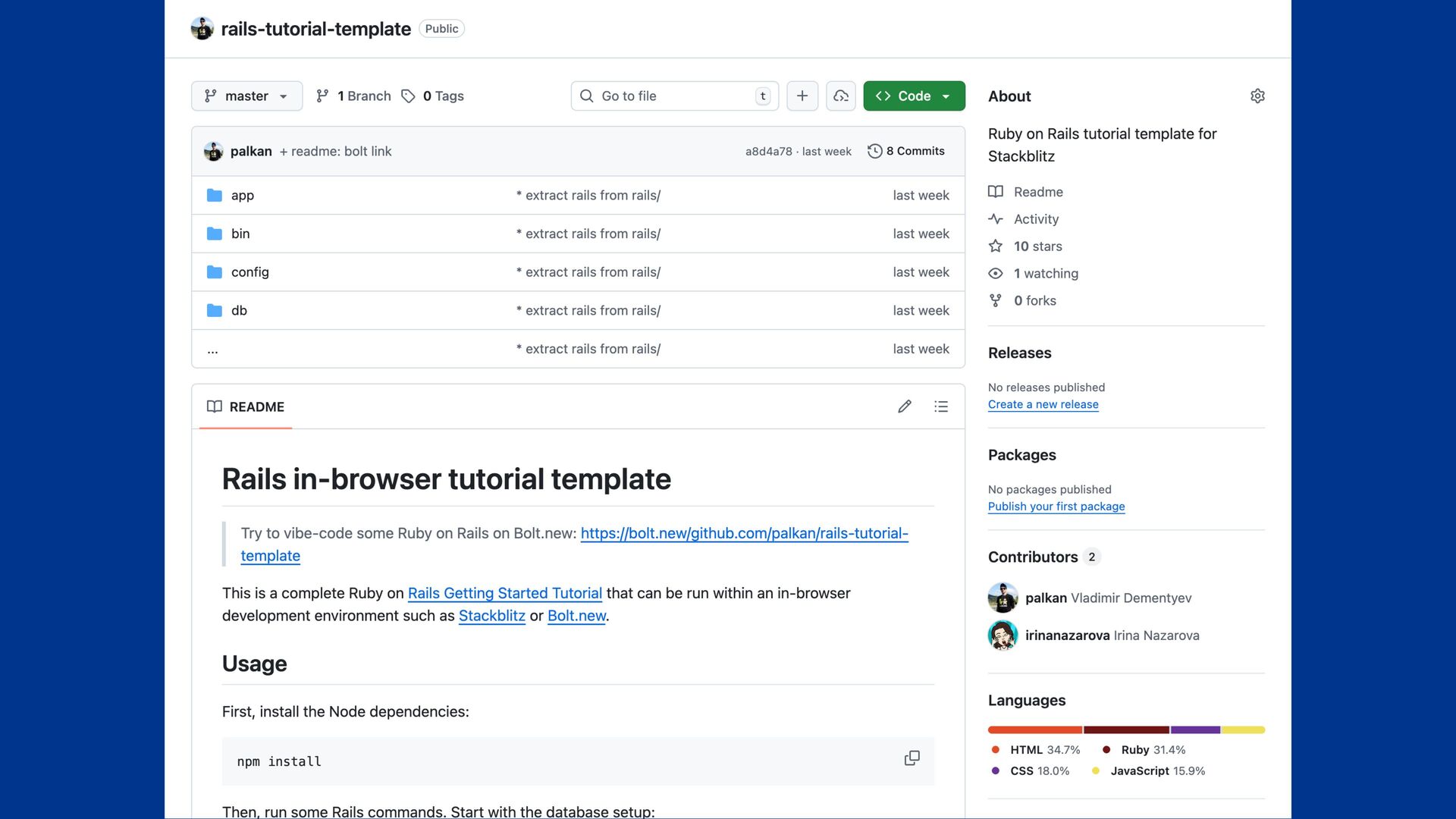This screenshot has width=1456, height=819.
Task: Open the config folder
Action: click(x=249, y=272)
